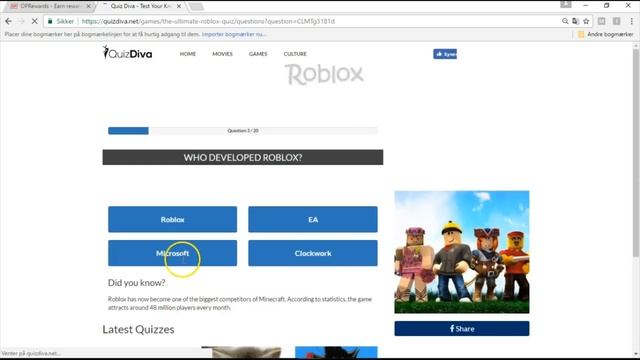Click the Roblox logo header
Image resolution: width=640 pixels, height=360 pixels.
[x=324, y=74]
